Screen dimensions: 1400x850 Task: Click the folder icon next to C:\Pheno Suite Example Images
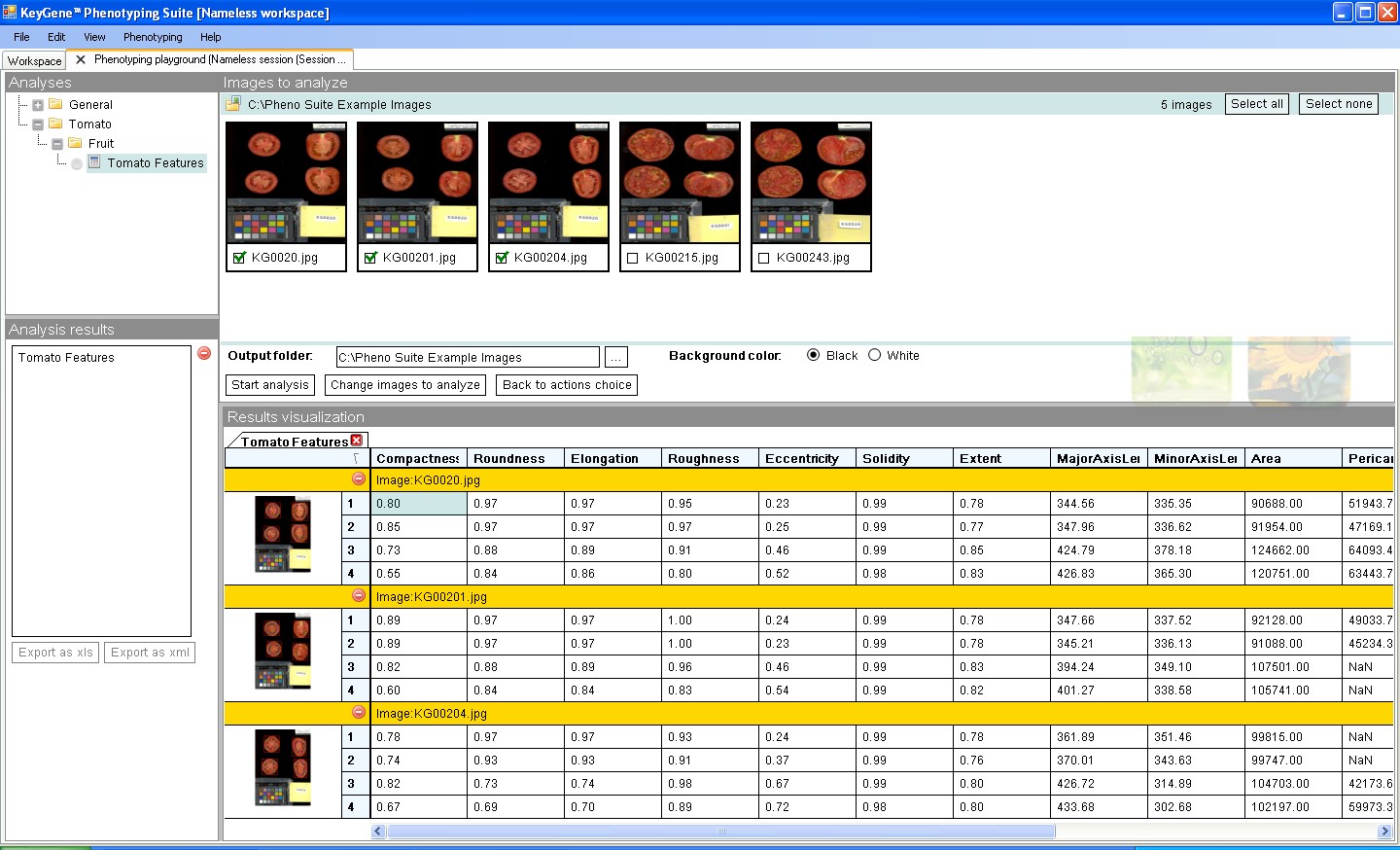[233, 104]
